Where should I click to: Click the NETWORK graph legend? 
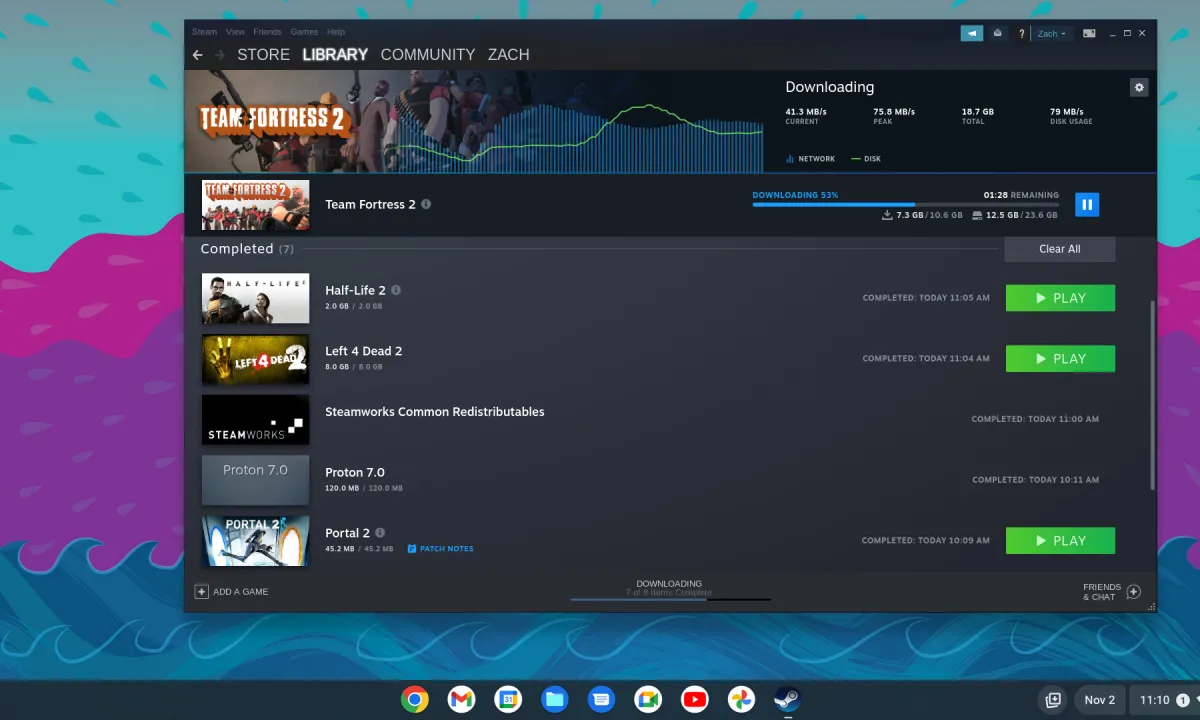(810, 159)
